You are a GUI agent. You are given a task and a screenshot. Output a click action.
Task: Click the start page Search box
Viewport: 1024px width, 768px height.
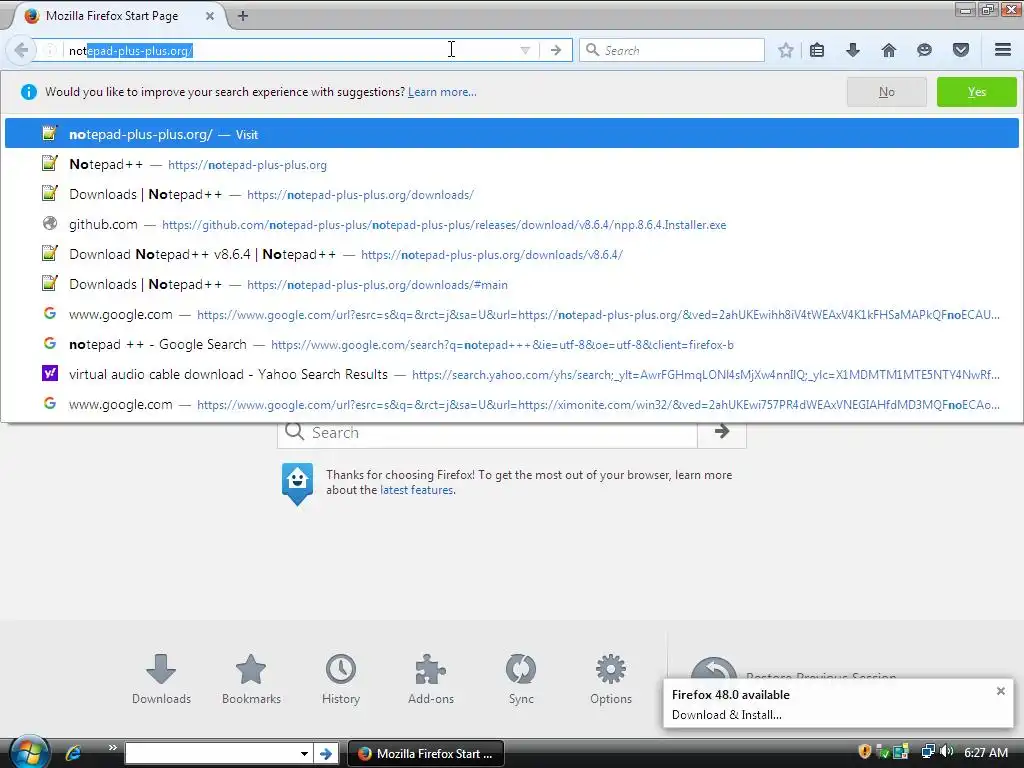[x=487, y=432]
